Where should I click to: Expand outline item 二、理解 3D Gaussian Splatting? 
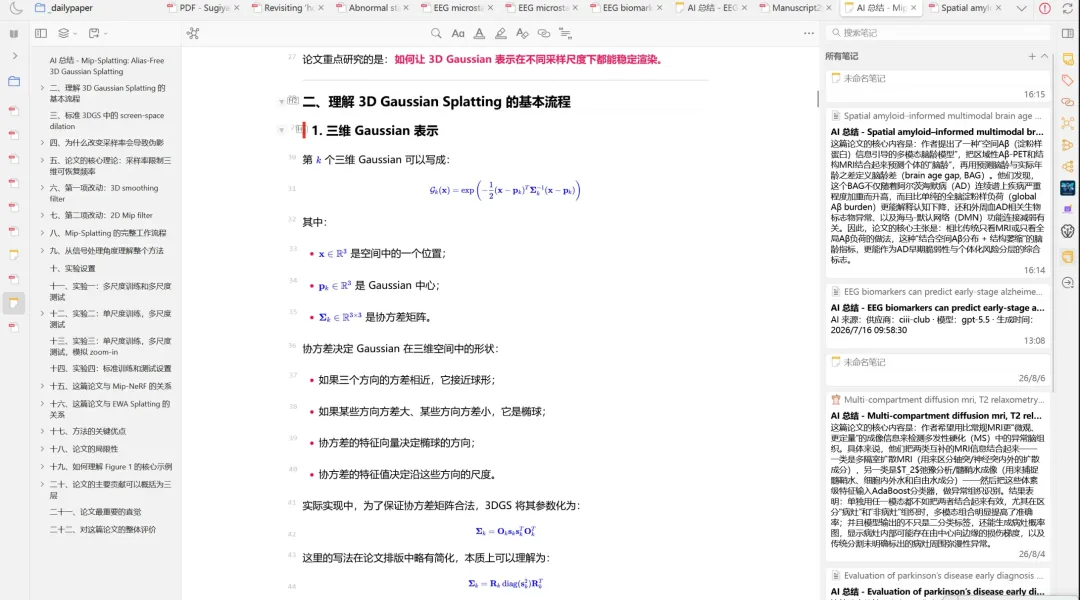(42, 88)
